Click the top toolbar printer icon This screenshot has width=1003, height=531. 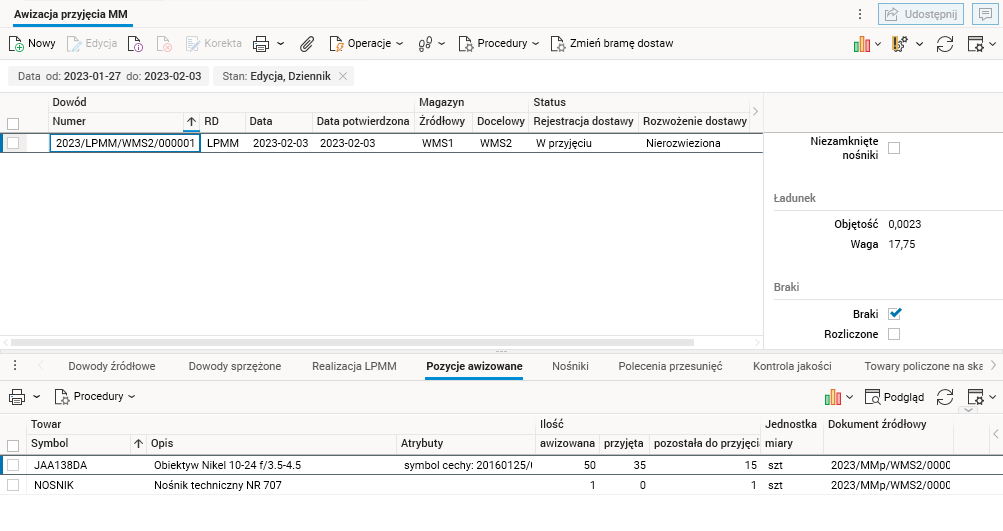click(x=262, y=44)
